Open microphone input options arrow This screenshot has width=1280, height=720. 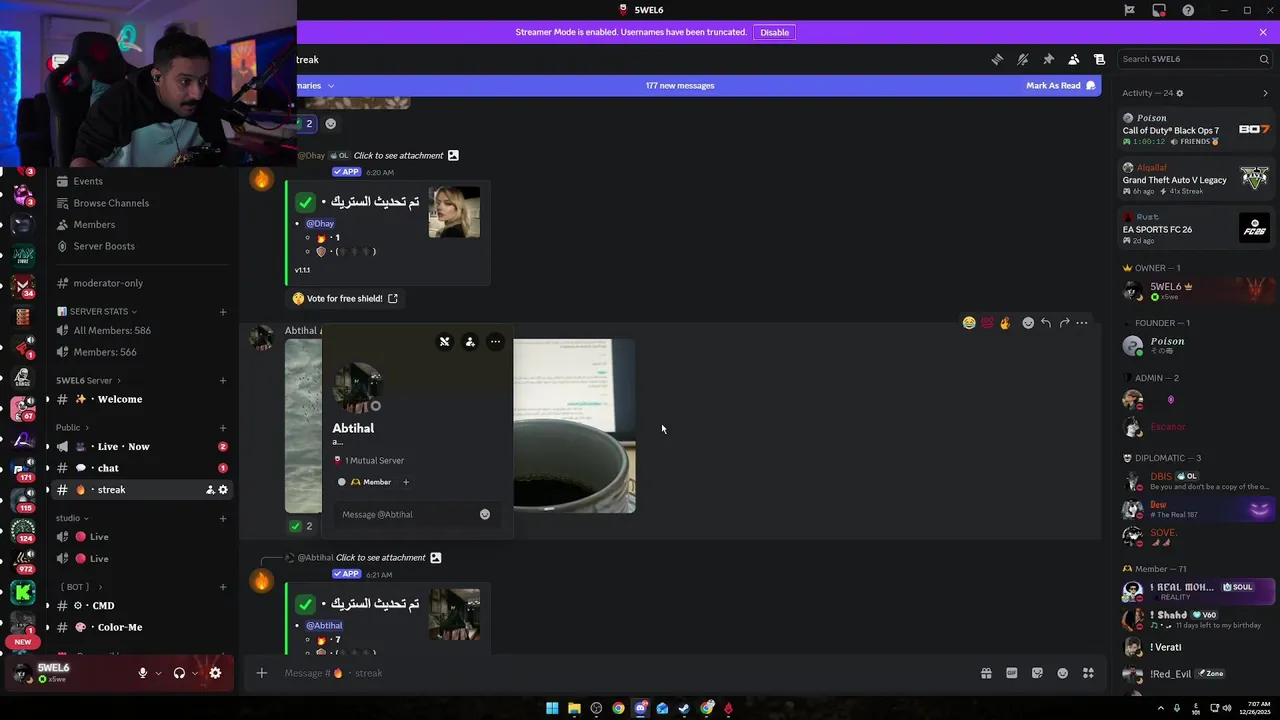tap(159, 673)
